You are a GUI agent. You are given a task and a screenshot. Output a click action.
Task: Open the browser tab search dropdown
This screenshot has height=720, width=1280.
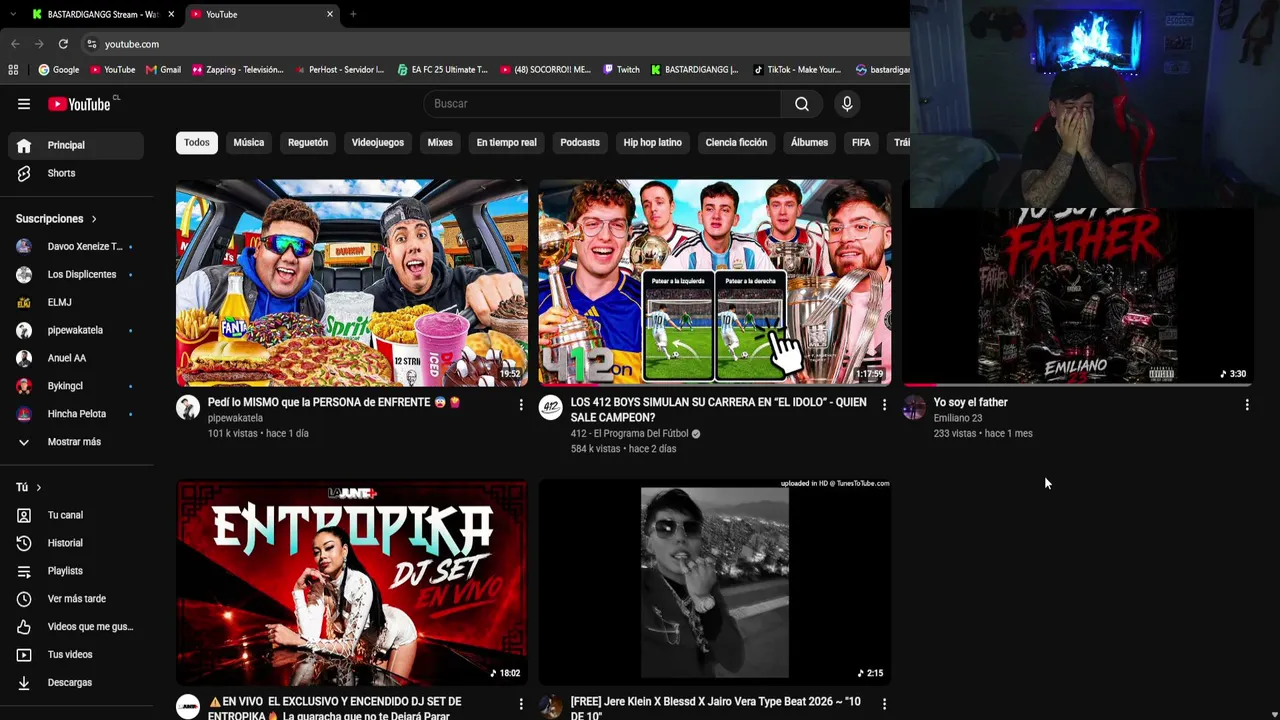(12, 14)
